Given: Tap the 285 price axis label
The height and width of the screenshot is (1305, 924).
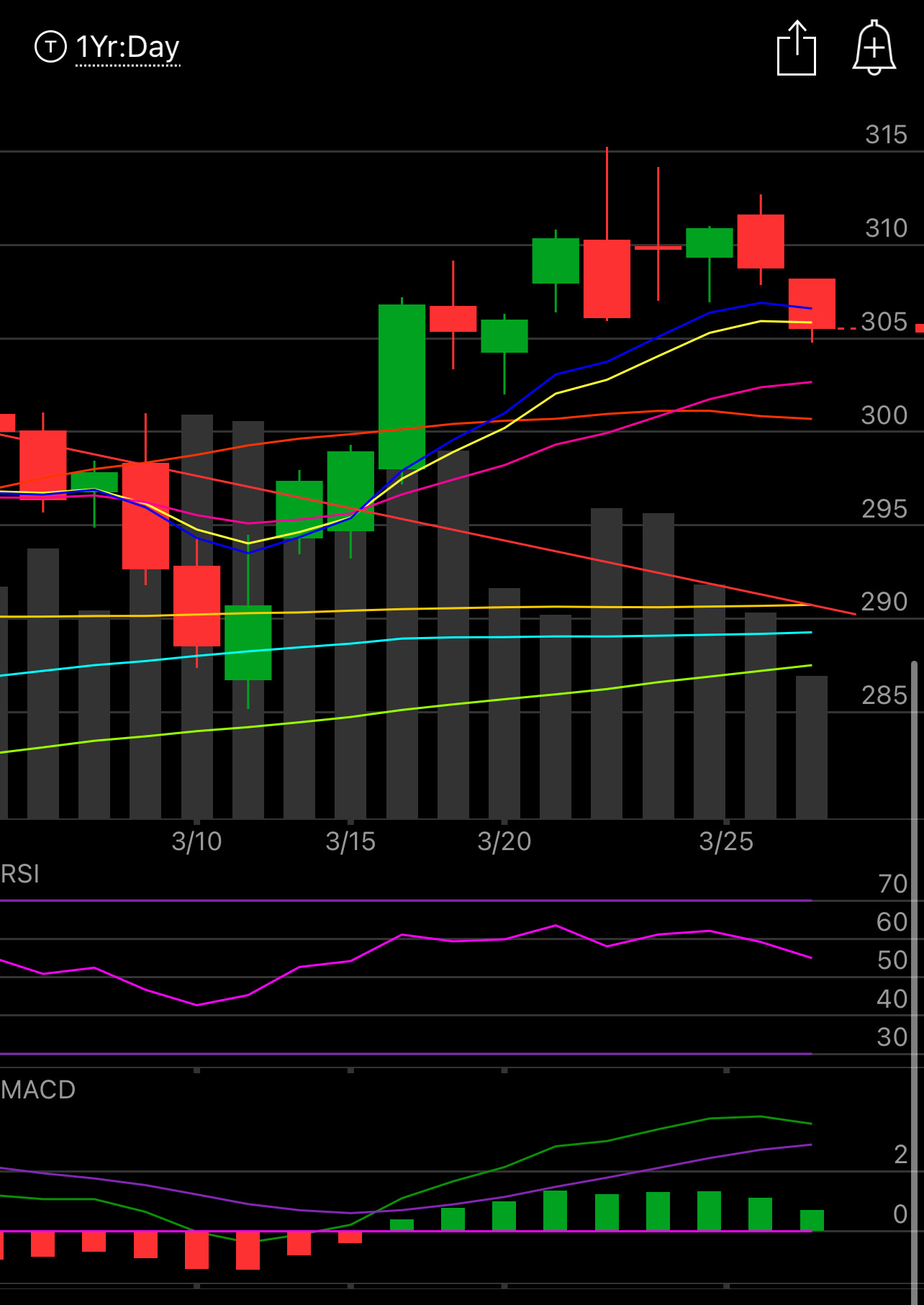Looking at the screenshot, I should point(884,695).
